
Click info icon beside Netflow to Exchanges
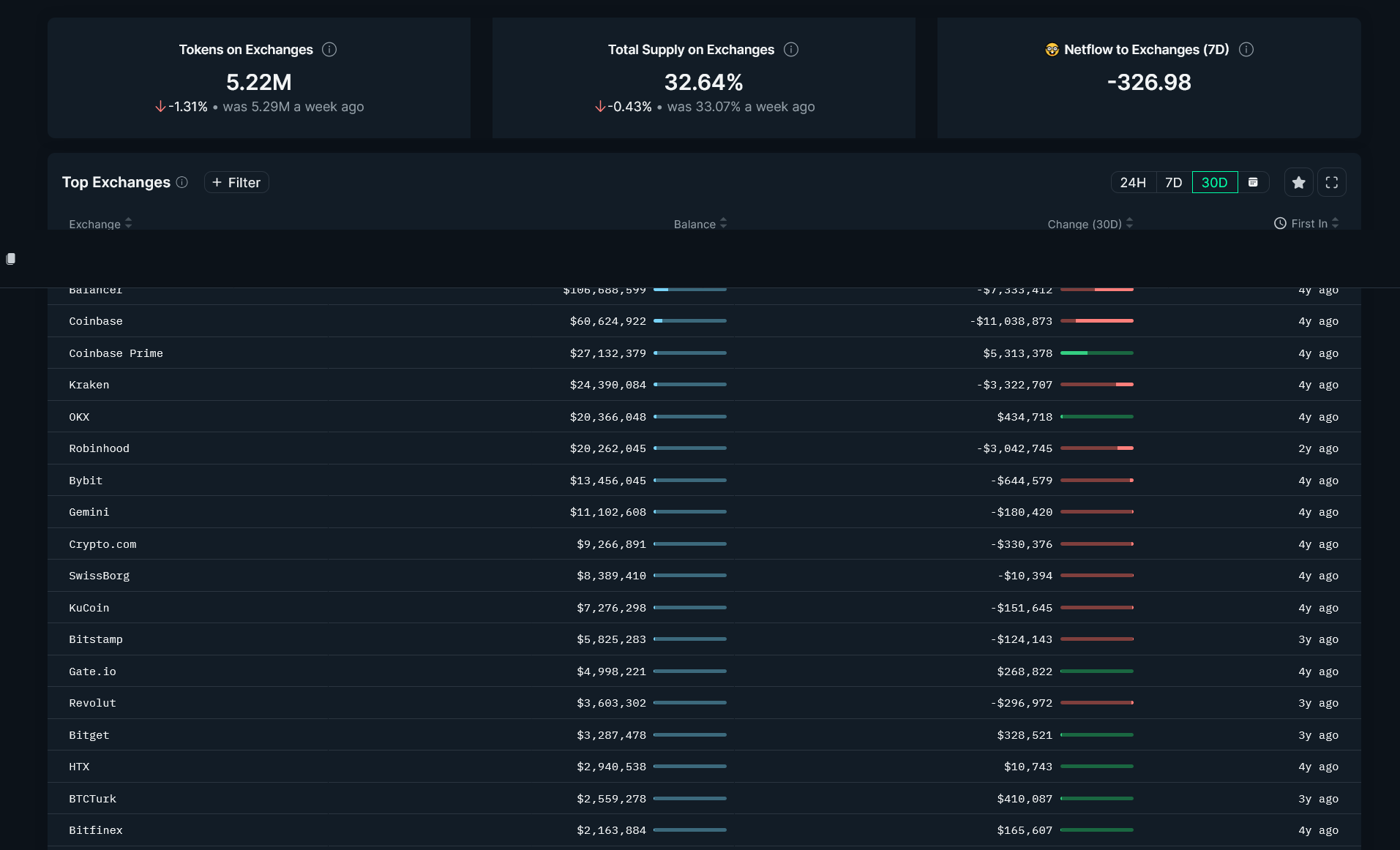[1246, 50]
